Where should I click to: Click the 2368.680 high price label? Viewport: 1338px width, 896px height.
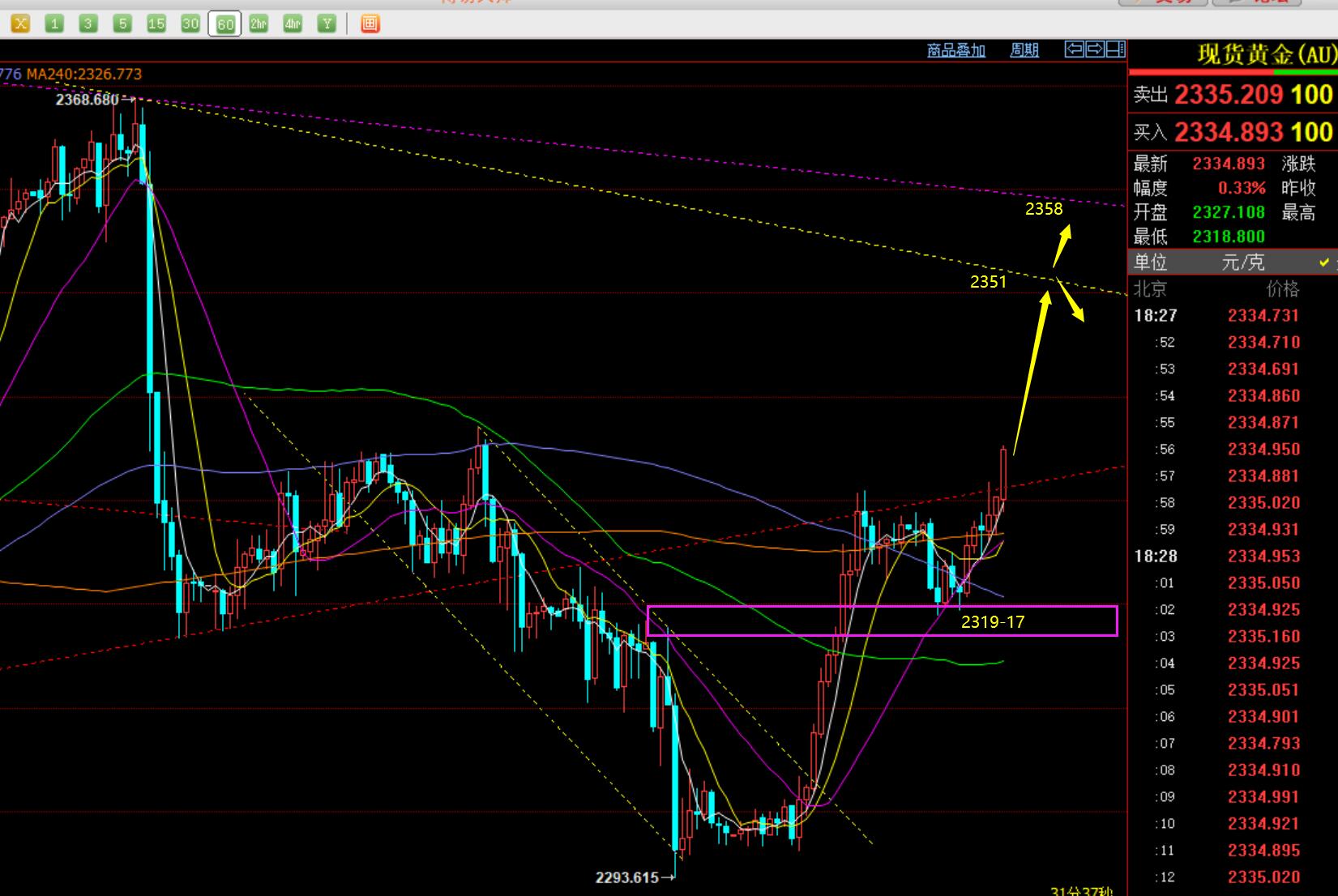click(87, 100)
